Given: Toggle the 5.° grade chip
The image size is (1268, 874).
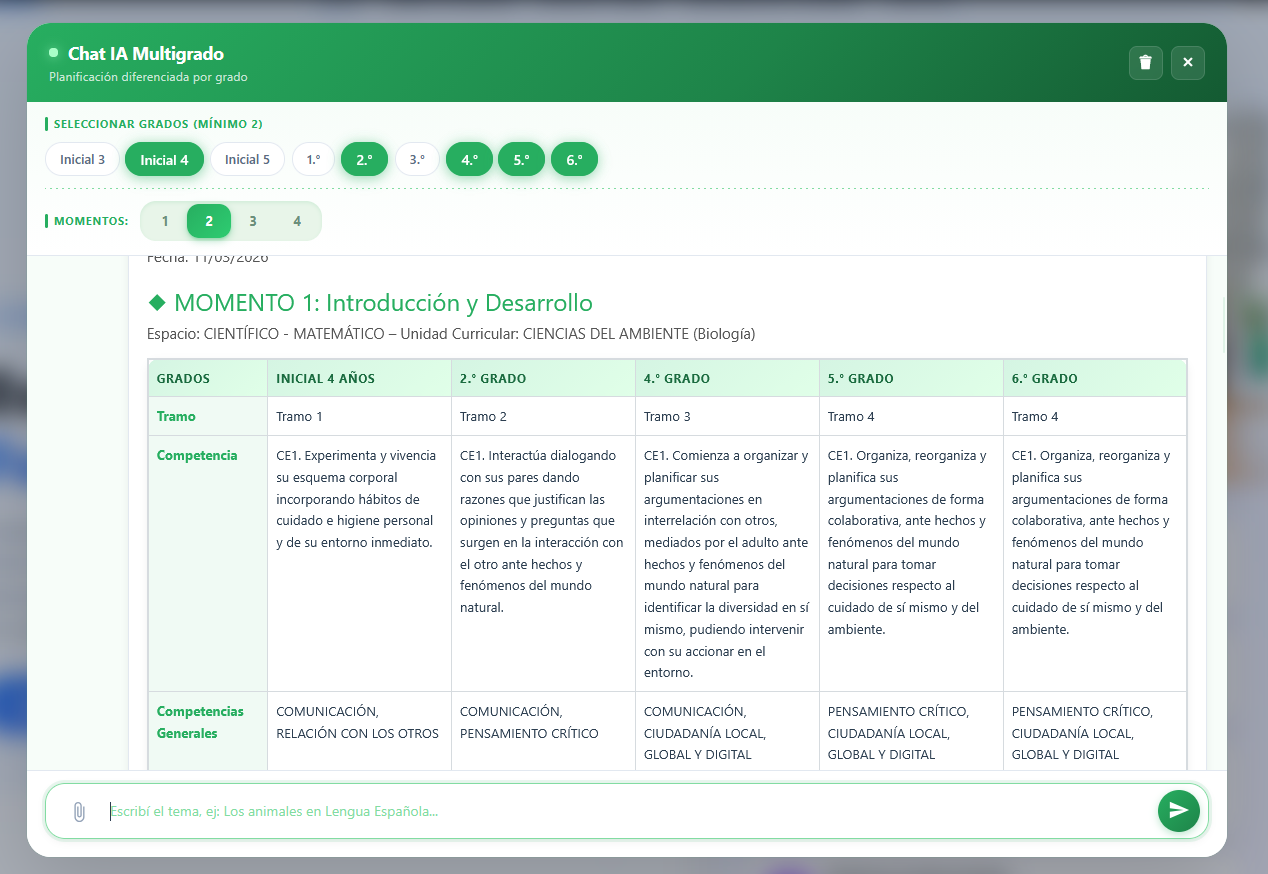Looking at the screenshot, I should tap(521, 160).
